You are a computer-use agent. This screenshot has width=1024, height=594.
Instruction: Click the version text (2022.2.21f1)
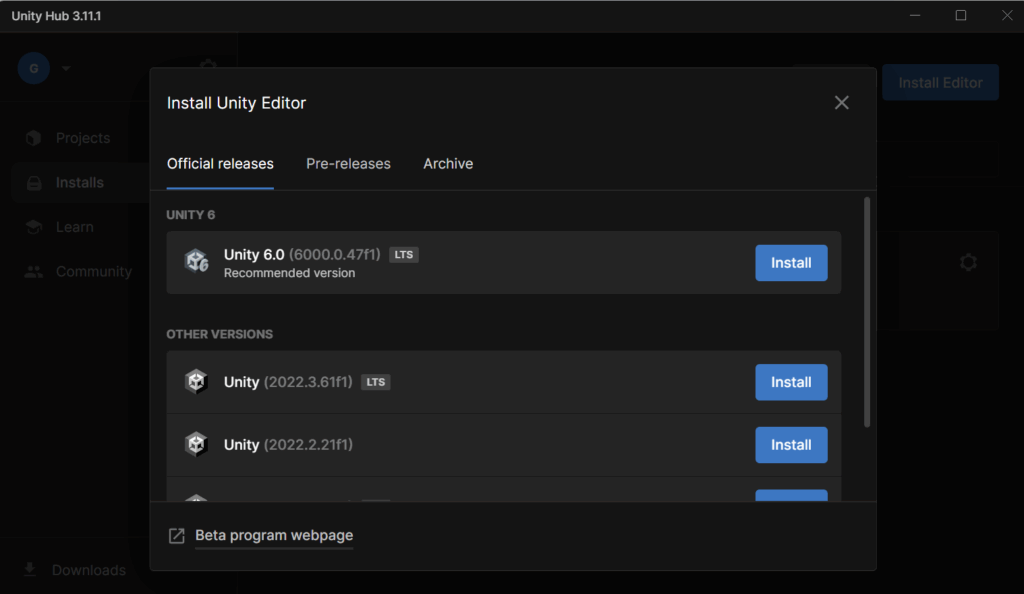[308, 445]
